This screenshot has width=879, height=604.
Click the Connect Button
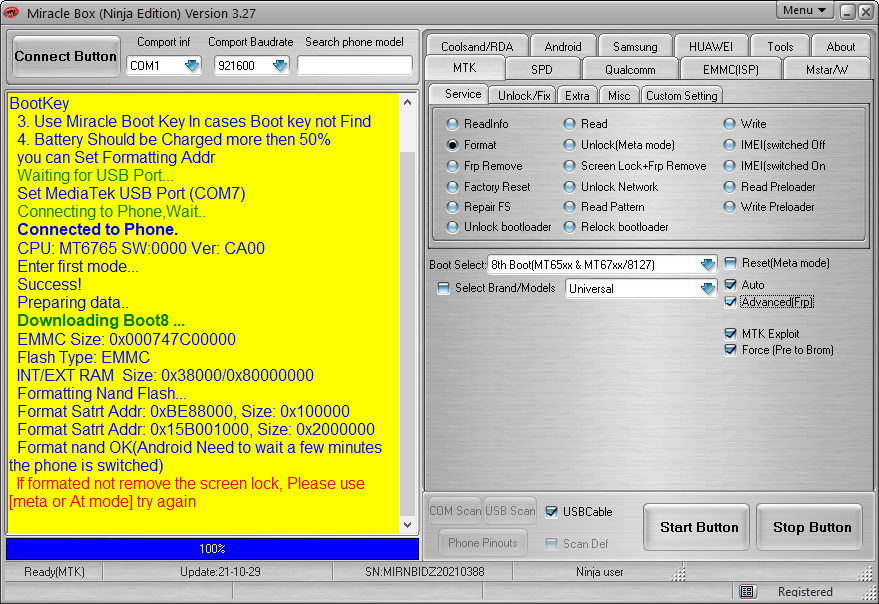pos(66,57)
